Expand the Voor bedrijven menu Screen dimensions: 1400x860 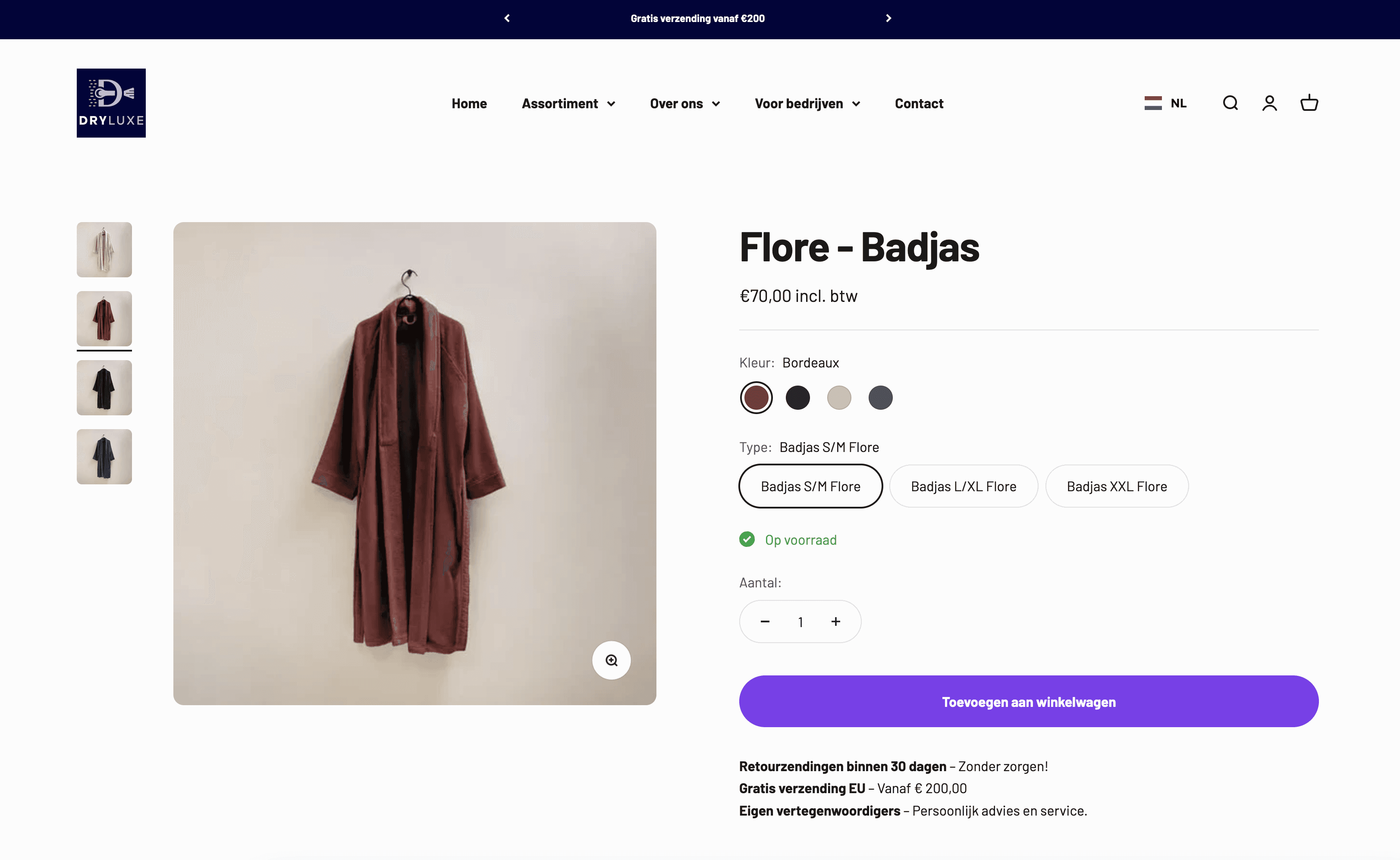coord(807,104)
